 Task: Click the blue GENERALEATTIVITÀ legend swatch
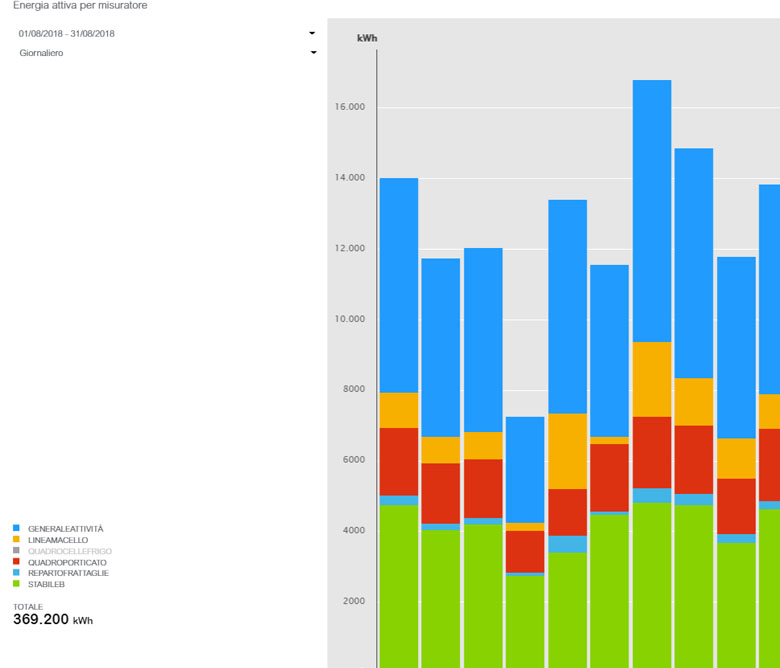tap(16, 528)
